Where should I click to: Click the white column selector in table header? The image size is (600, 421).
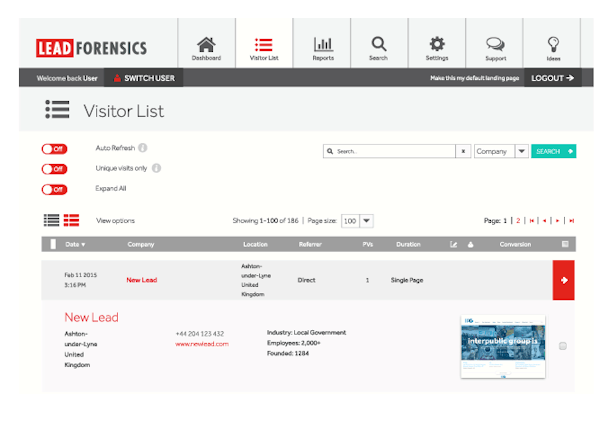point(53,244)
